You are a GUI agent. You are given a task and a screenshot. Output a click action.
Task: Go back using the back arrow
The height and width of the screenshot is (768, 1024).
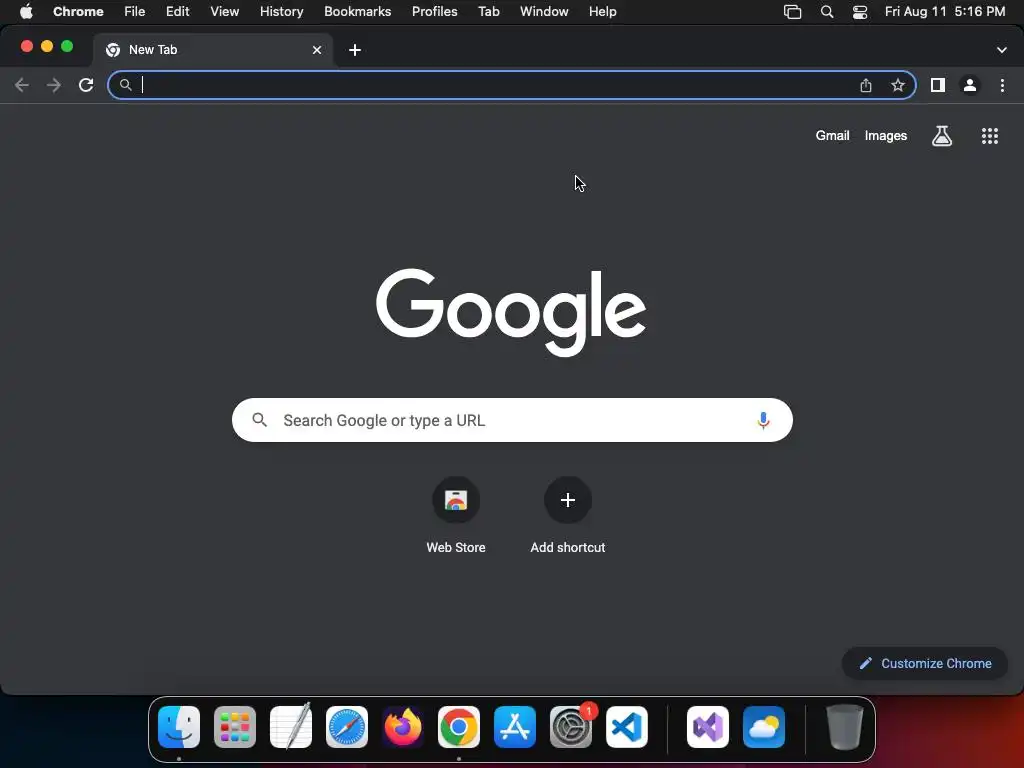(x=22, y=85)
